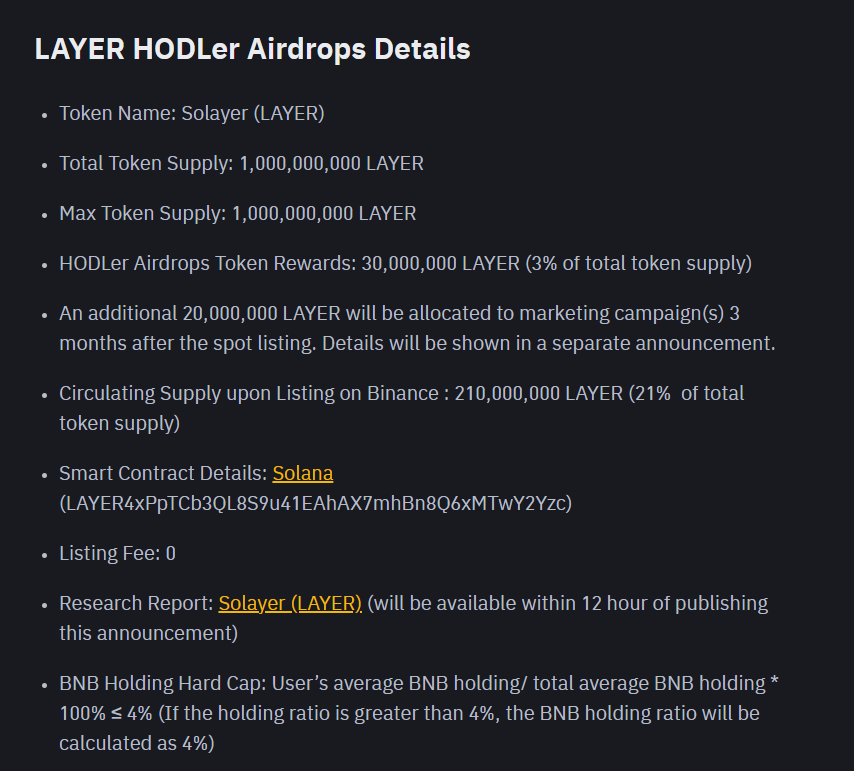Click the calculated as 4%) text
Image resolution: width=854 pixels, height=771 pixels.
[x=137, y=743]
